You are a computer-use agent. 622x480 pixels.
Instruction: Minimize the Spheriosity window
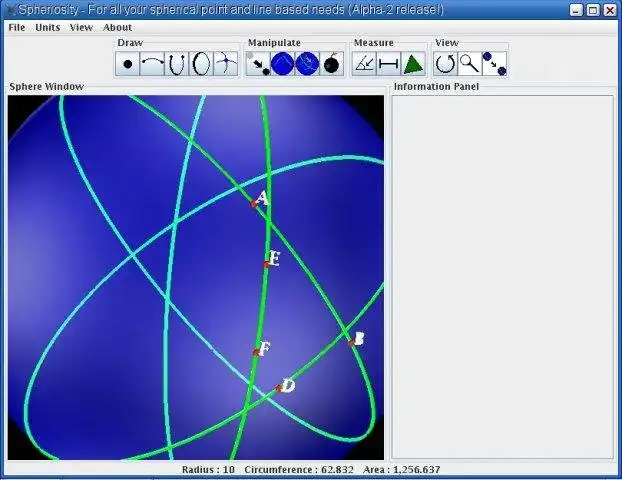(576, 10)
